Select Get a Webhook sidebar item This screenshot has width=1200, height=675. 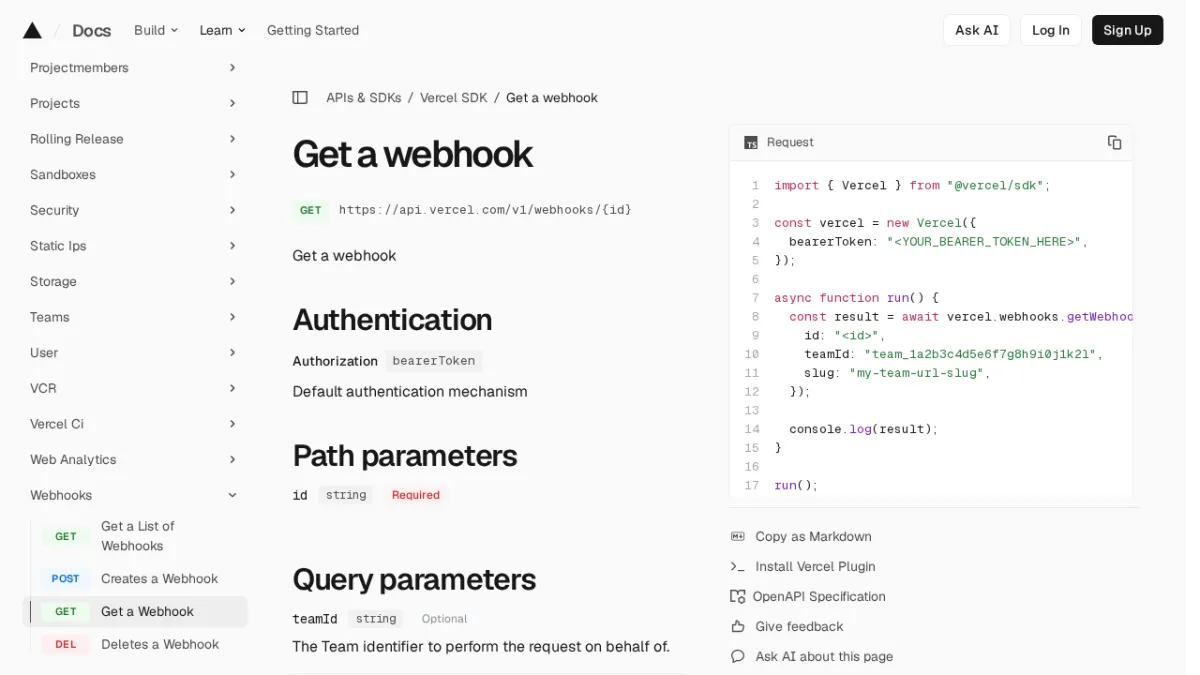pyautogui.click(x=135, y=611)
